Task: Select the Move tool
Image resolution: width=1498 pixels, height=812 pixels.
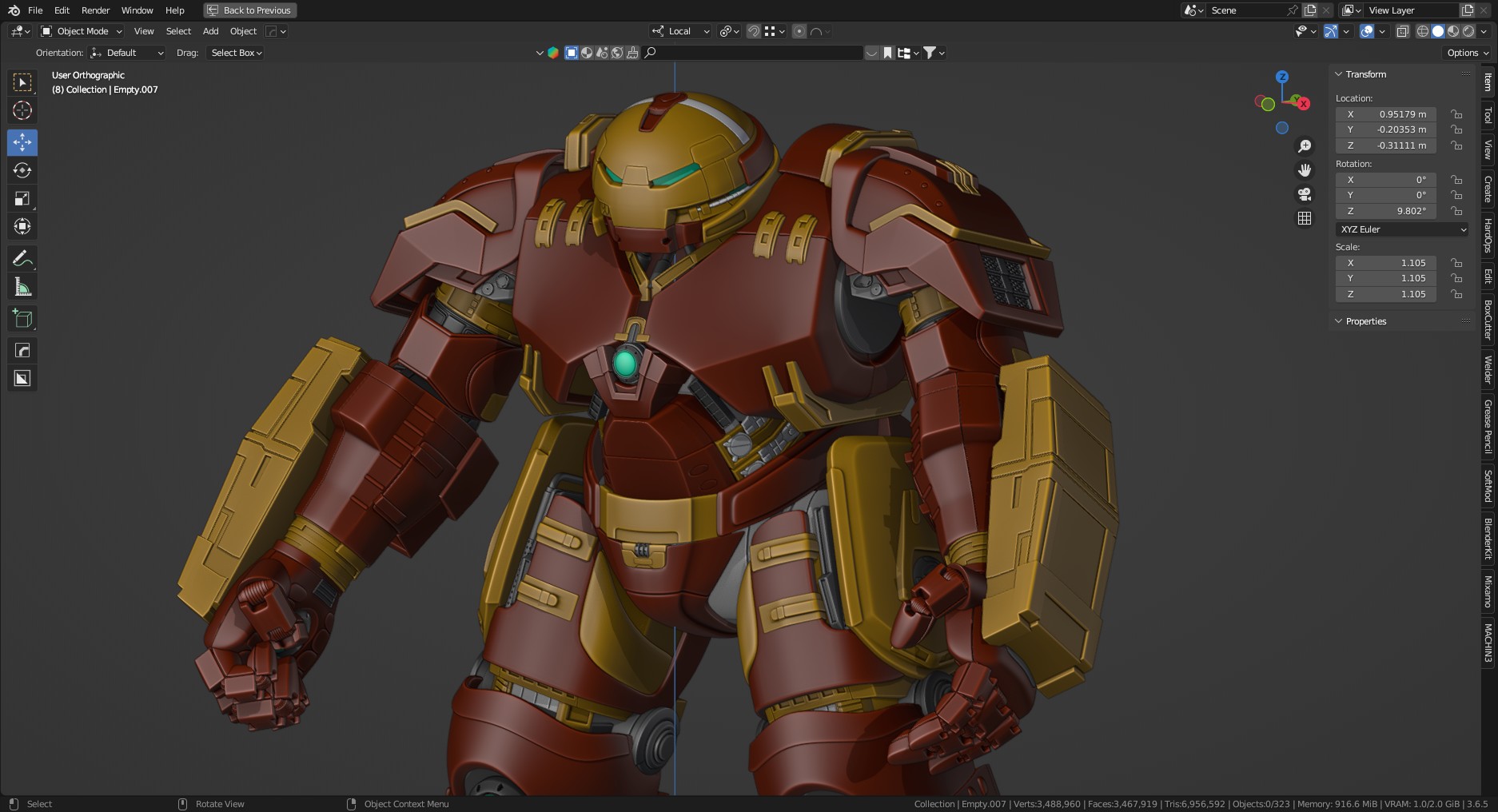Action: point(22,142)
